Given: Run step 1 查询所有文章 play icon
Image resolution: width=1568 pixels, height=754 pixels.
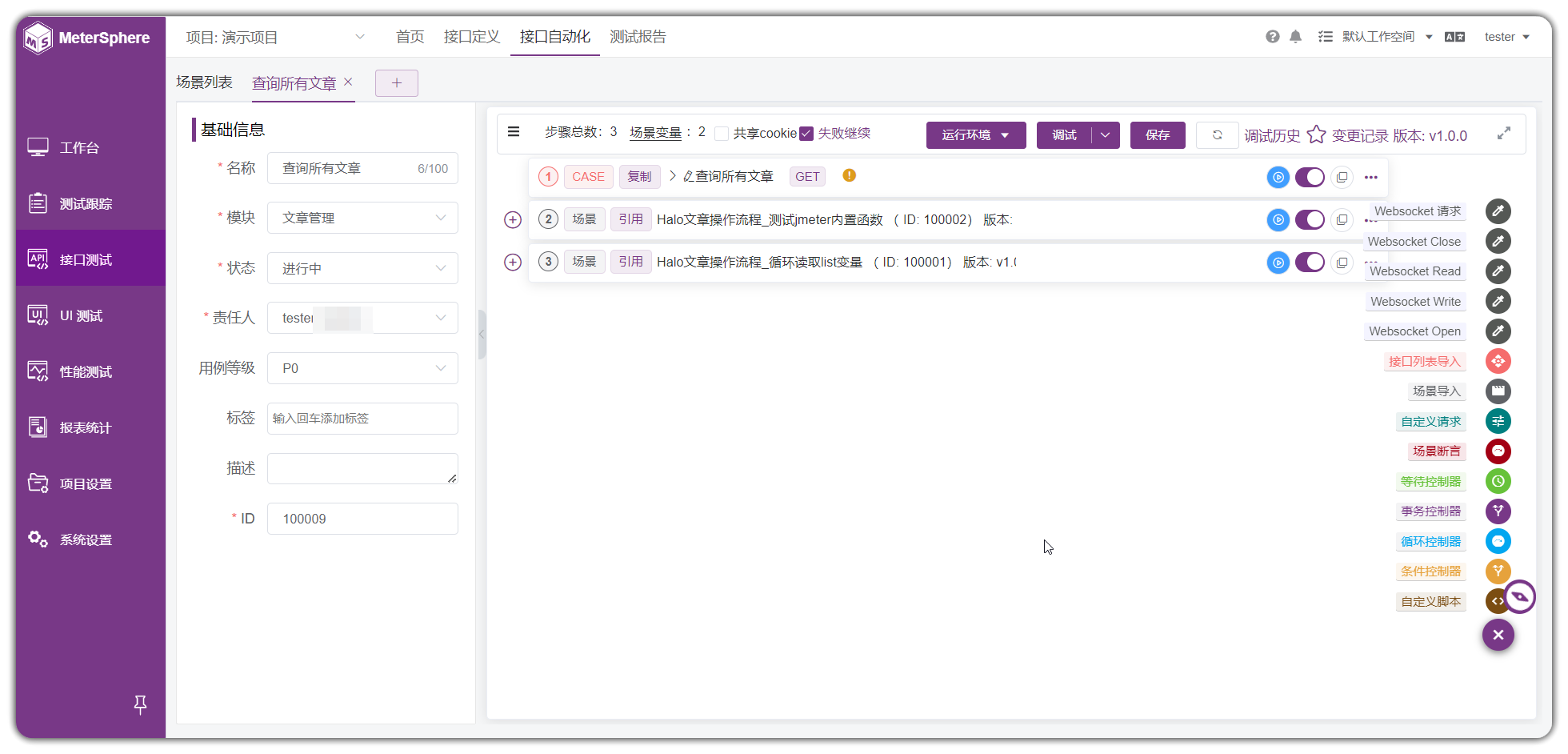Looking at the screenshot, I should 1278,177.
